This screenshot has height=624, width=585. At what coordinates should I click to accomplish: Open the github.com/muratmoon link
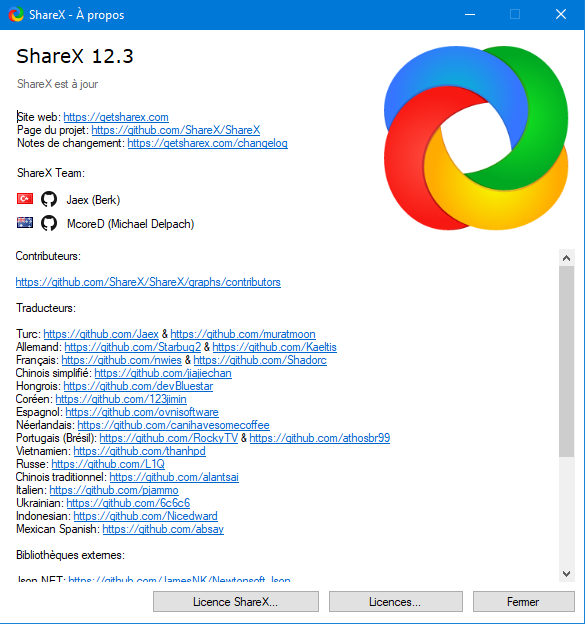point(243,334)
